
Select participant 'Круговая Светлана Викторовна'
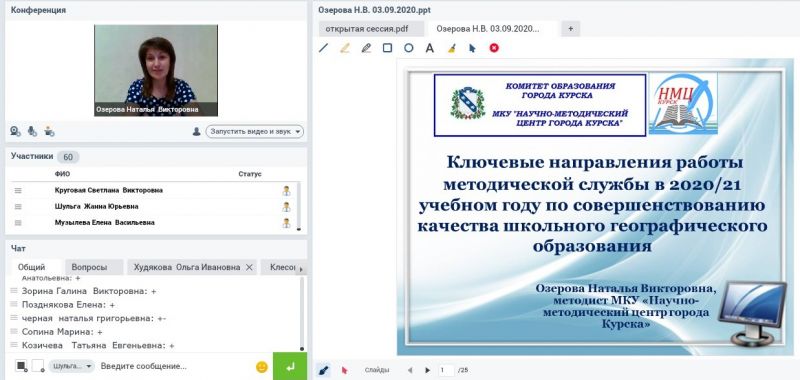[x=109, y=190]
